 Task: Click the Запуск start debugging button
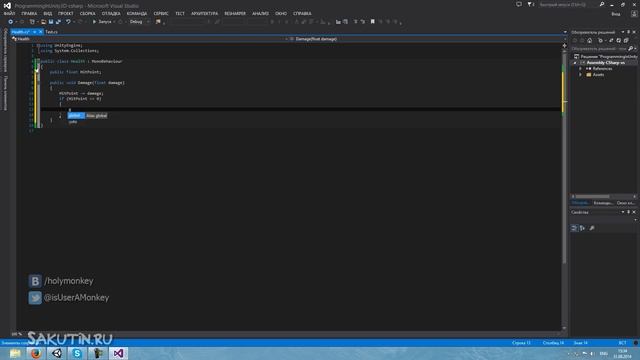coord(102,22)
